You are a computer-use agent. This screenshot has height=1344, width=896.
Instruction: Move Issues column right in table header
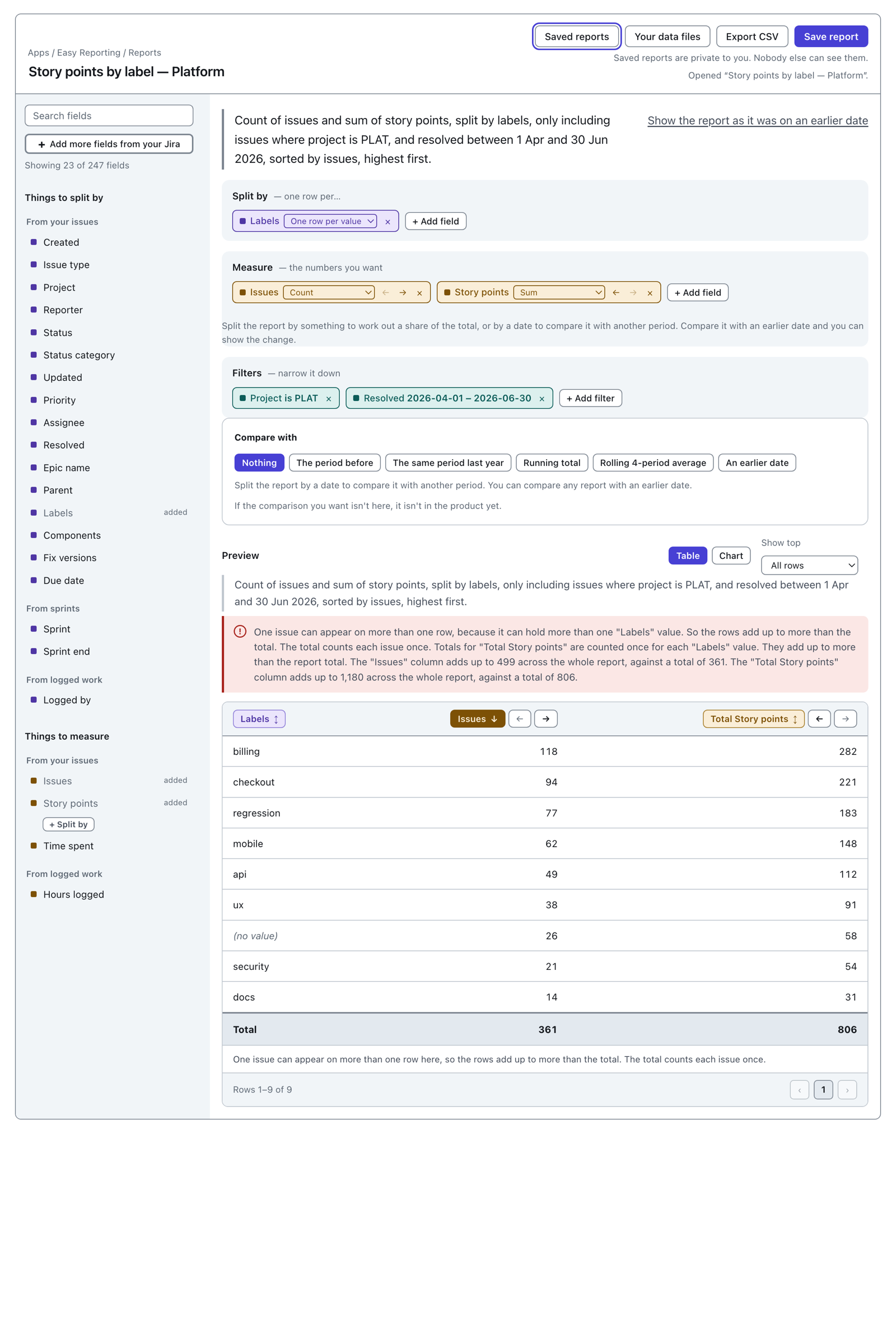[x=545, y=719]
